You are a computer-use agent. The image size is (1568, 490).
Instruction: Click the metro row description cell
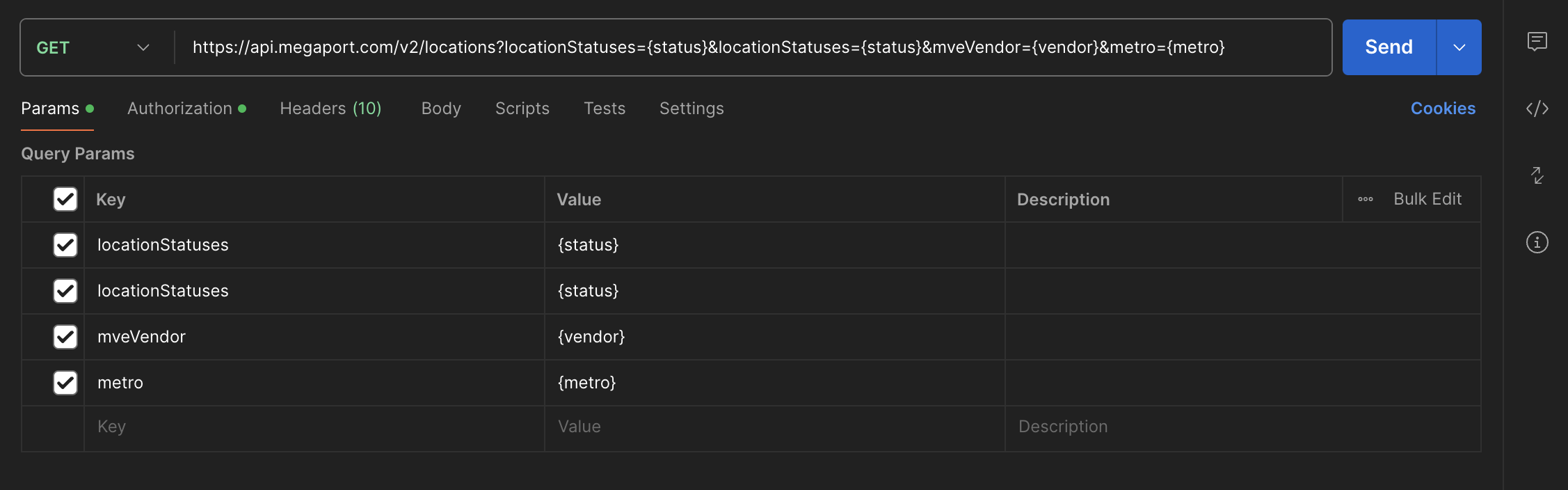pos(1243,383)
